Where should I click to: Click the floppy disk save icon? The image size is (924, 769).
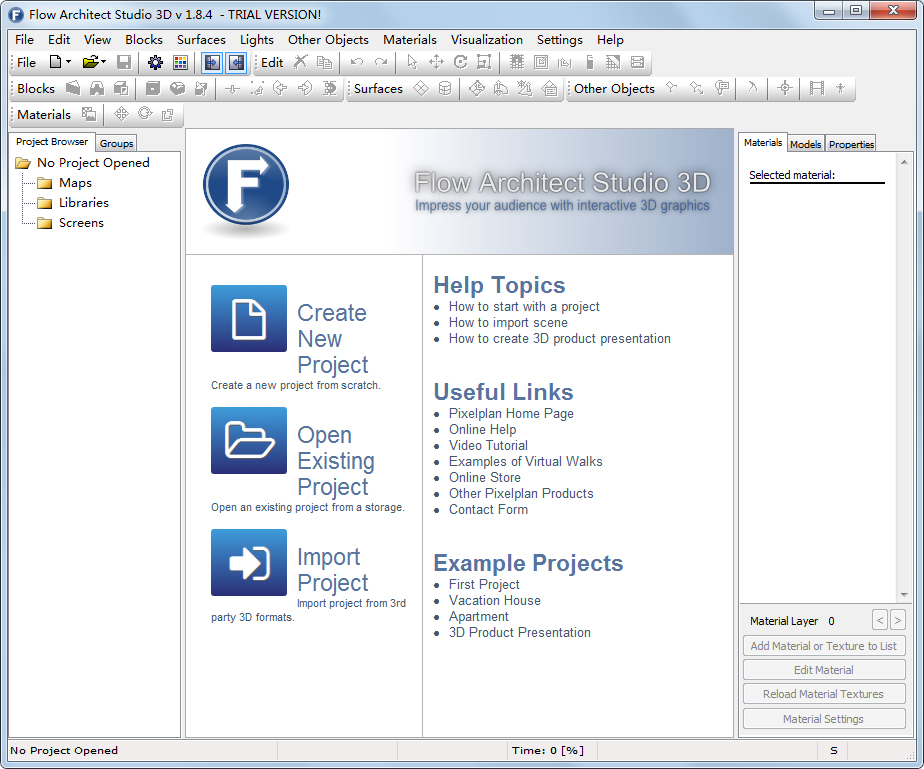124,62
